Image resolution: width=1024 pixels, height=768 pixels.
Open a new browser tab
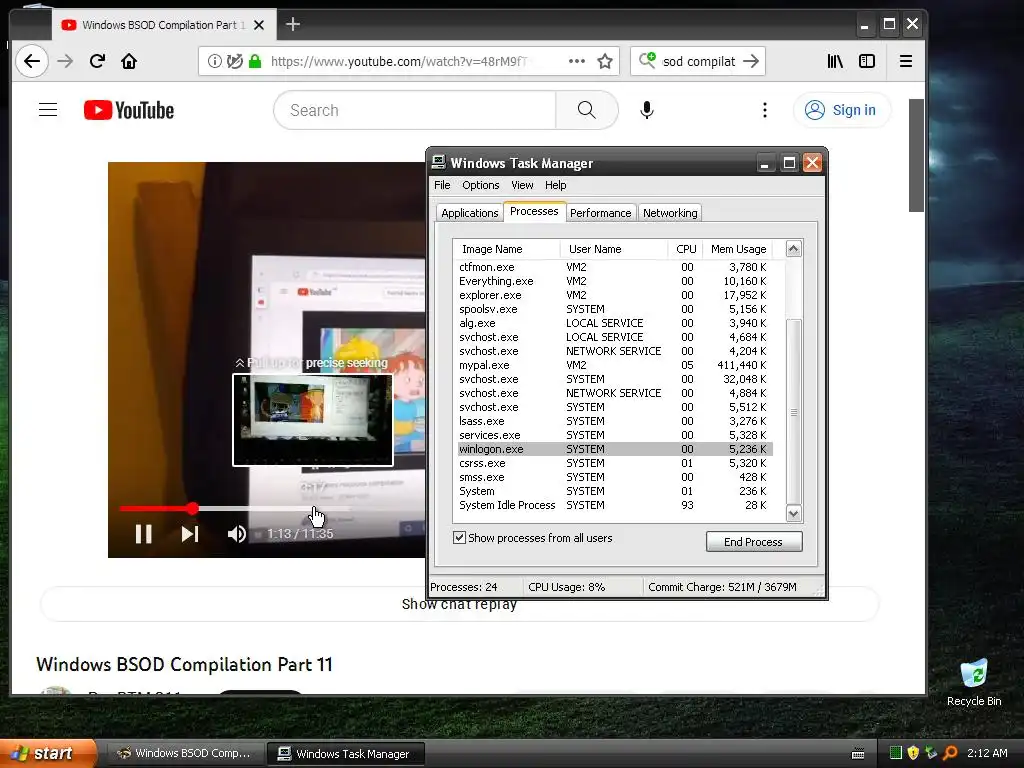(293, 25)
